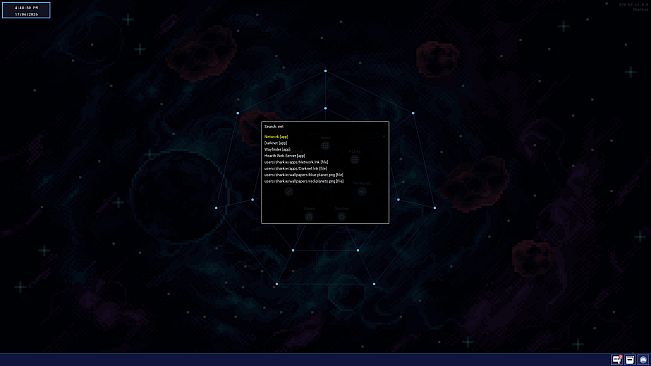Click the round globe icon in taskbar
Screen dimensions: 651x366
coord(643,359)
